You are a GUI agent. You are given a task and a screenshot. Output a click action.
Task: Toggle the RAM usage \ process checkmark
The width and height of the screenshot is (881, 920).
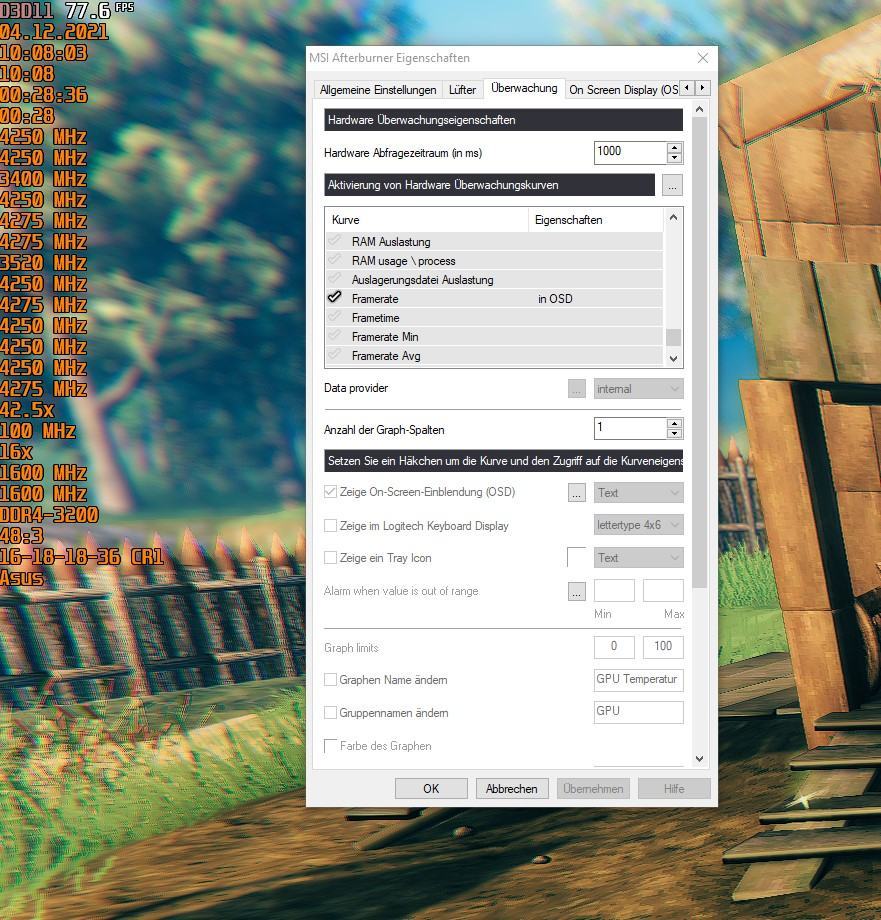tap(334, 259)
